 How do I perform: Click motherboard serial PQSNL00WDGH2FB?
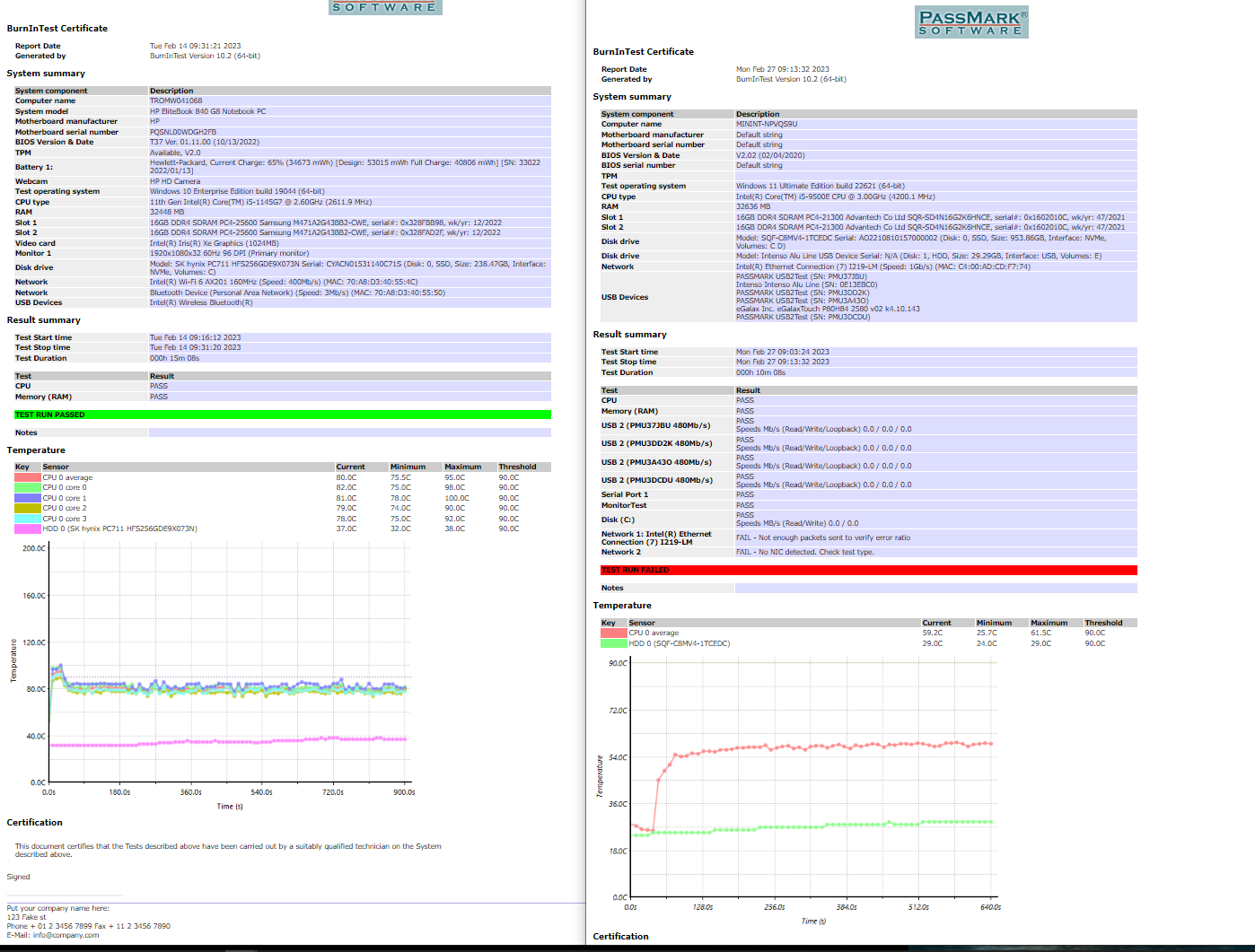[x=183, y=132]
